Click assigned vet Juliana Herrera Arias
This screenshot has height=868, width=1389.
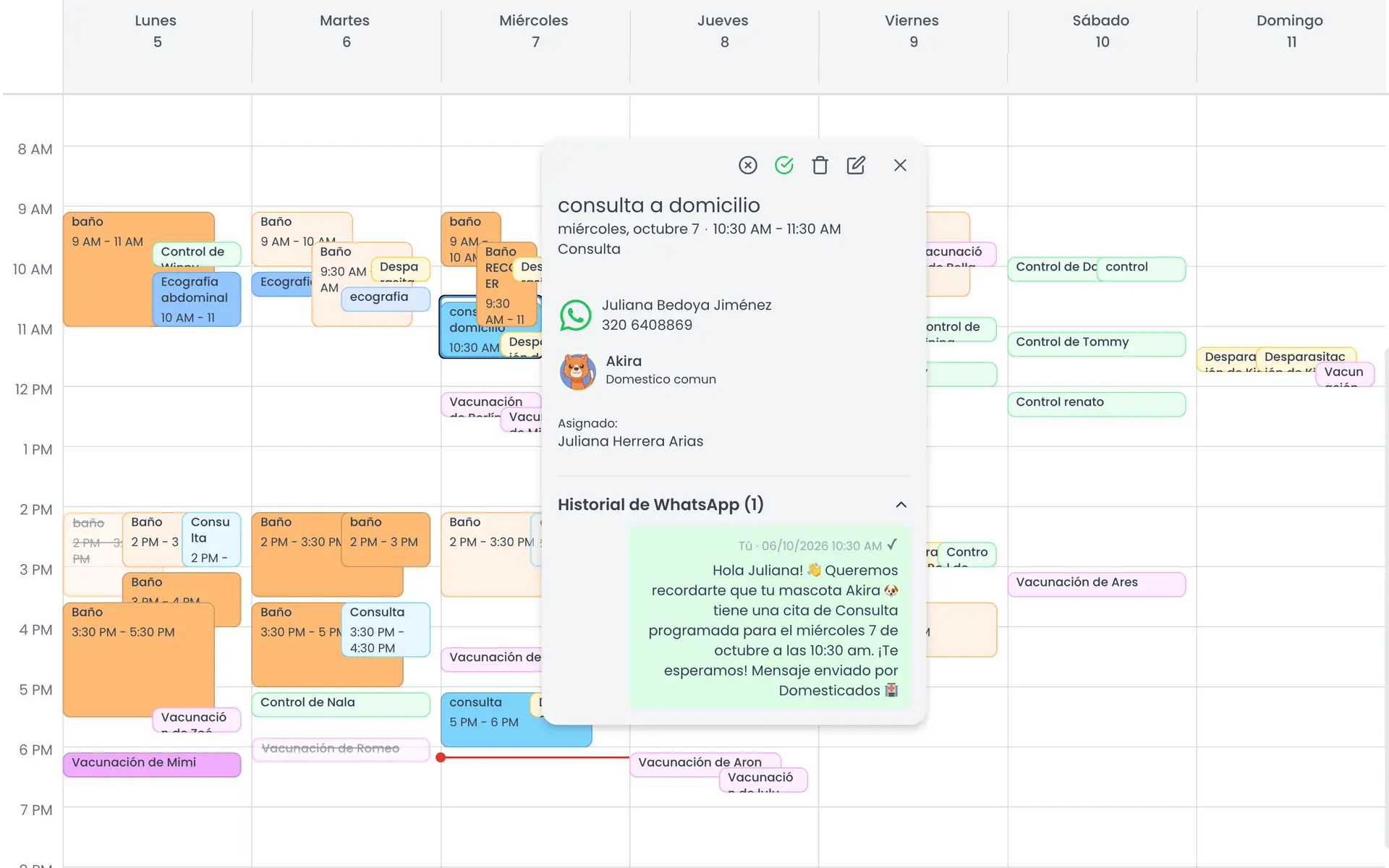tap(630, 441)
